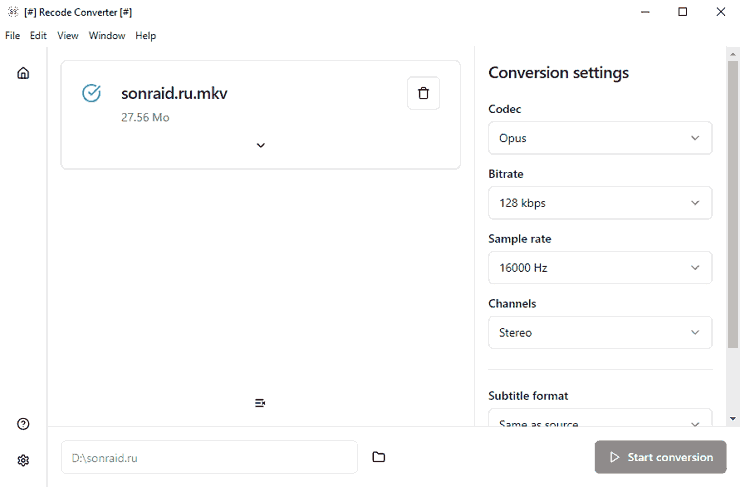This screenshot has height=487, width=740.
Task: Click the Bitrate label
Action: (x=505, y=174)
